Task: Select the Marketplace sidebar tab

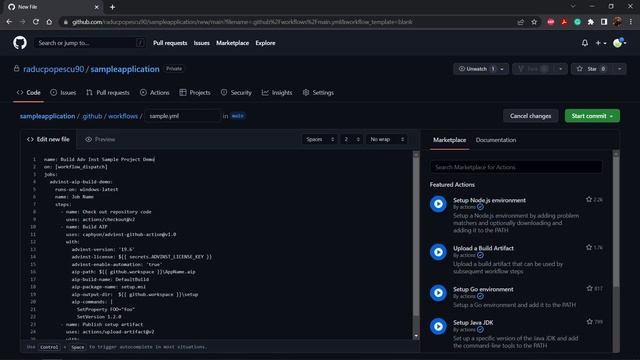Action: click(449, 140)
